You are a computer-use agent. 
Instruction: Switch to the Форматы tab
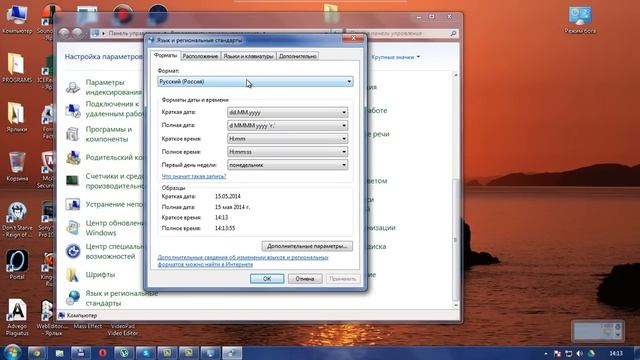coord(165,55)
